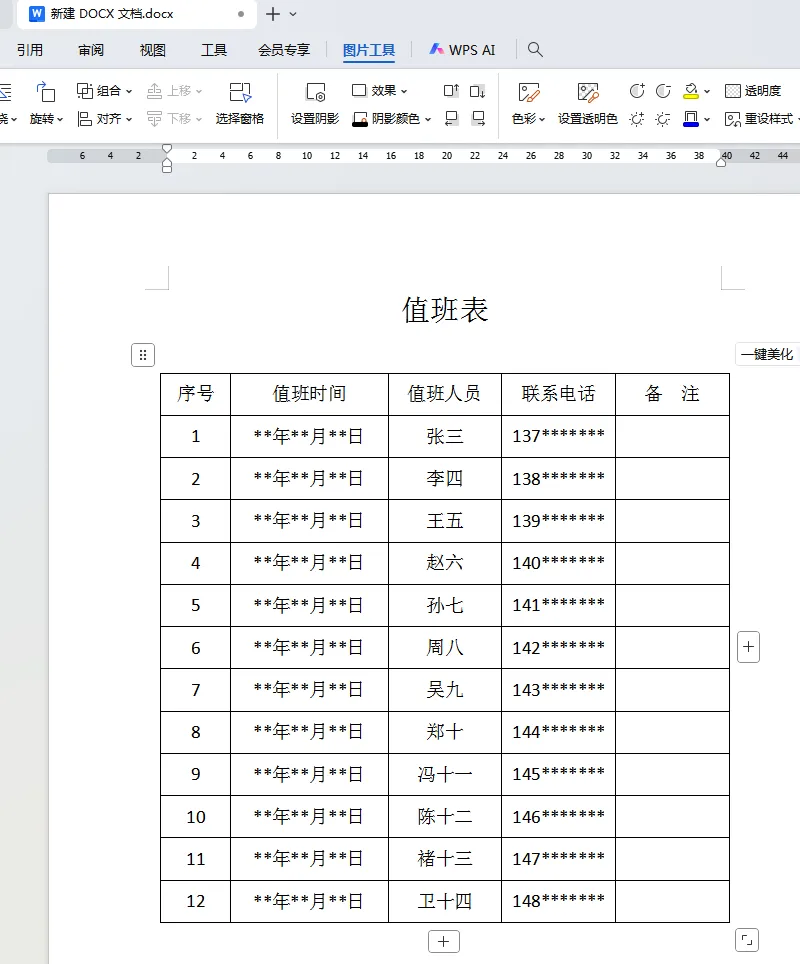This screenshot has height=964, width=800.
Task: Select the 新建 DOCX 文档.docx document tab
Action: 137,14
